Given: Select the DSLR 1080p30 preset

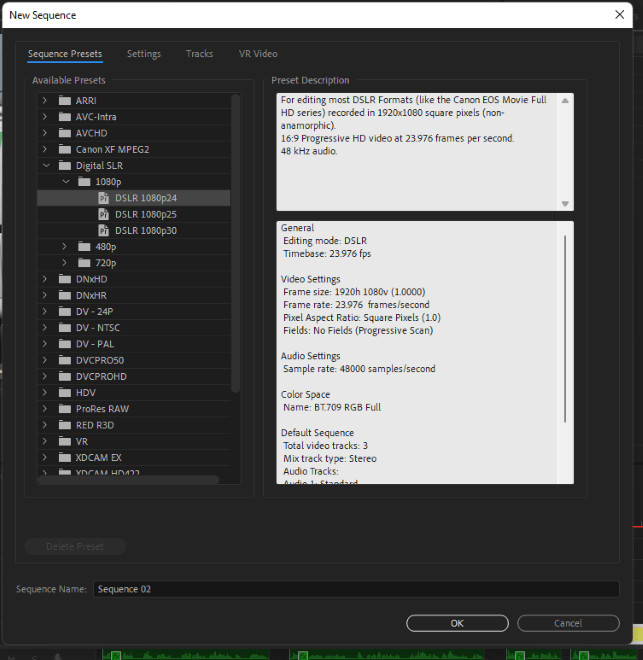Looking at the screenshot, I should click(134, 231).
